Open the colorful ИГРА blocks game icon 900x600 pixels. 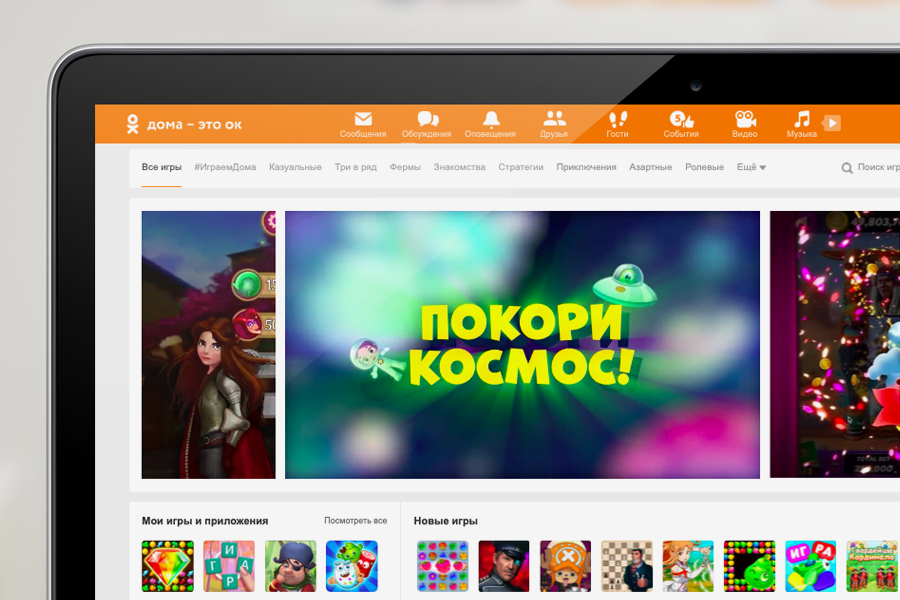tap(811, 566)
